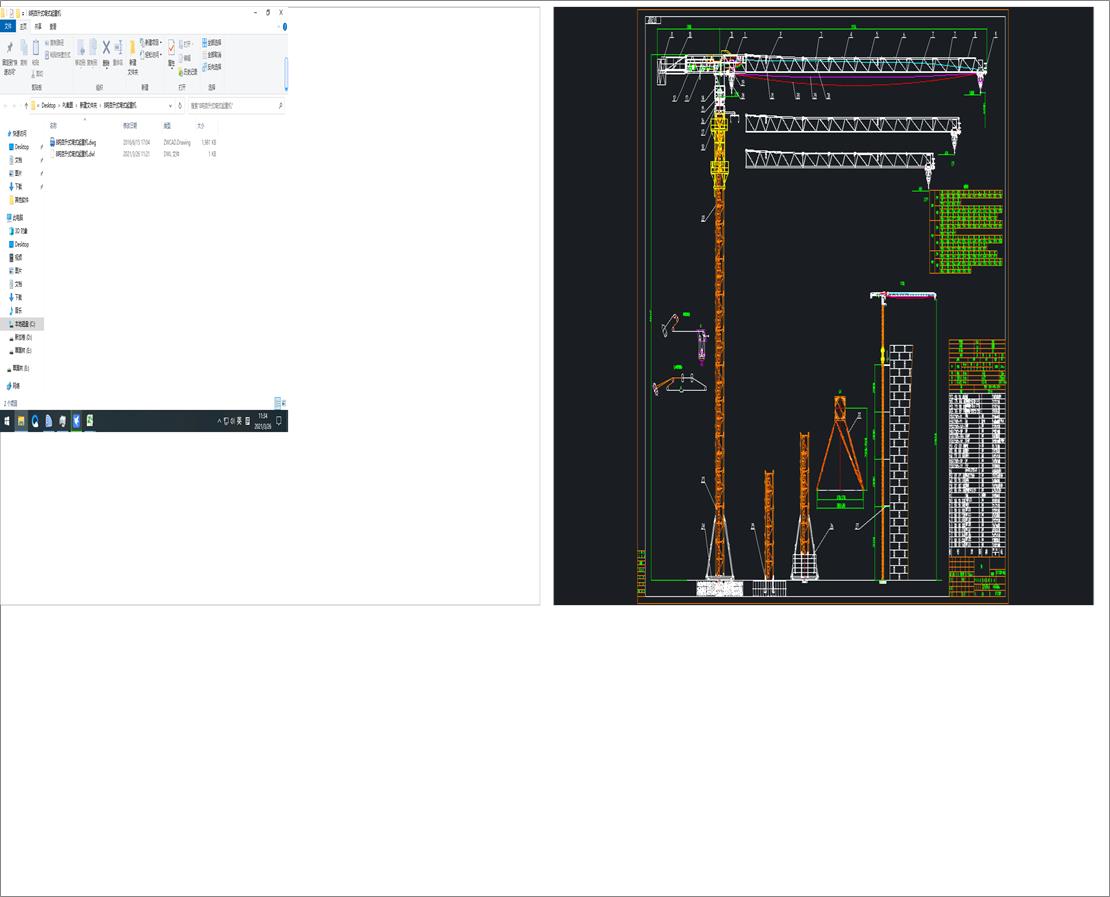Click the Rename ribbon icon
This screenshot has width=1110, height=897.
[118, 47]
